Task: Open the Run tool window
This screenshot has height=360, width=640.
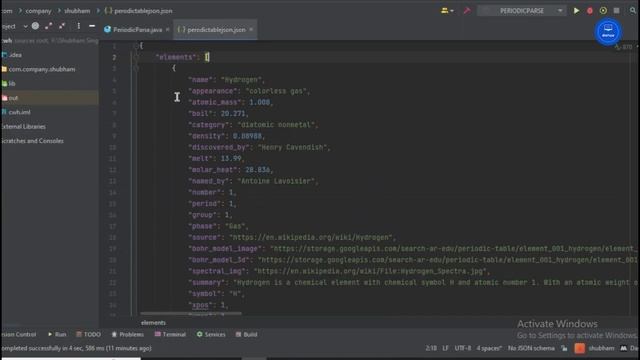Action: (x=57, y=334)
